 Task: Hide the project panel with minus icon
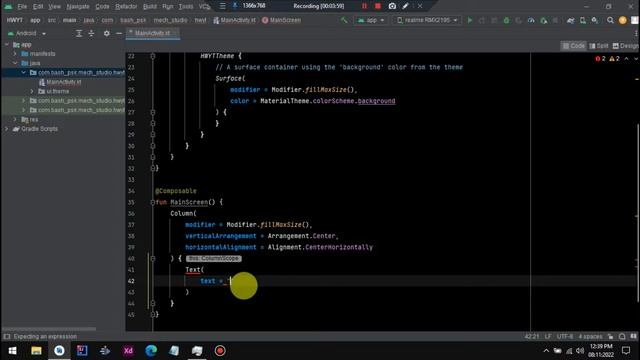tap(119, 33)
